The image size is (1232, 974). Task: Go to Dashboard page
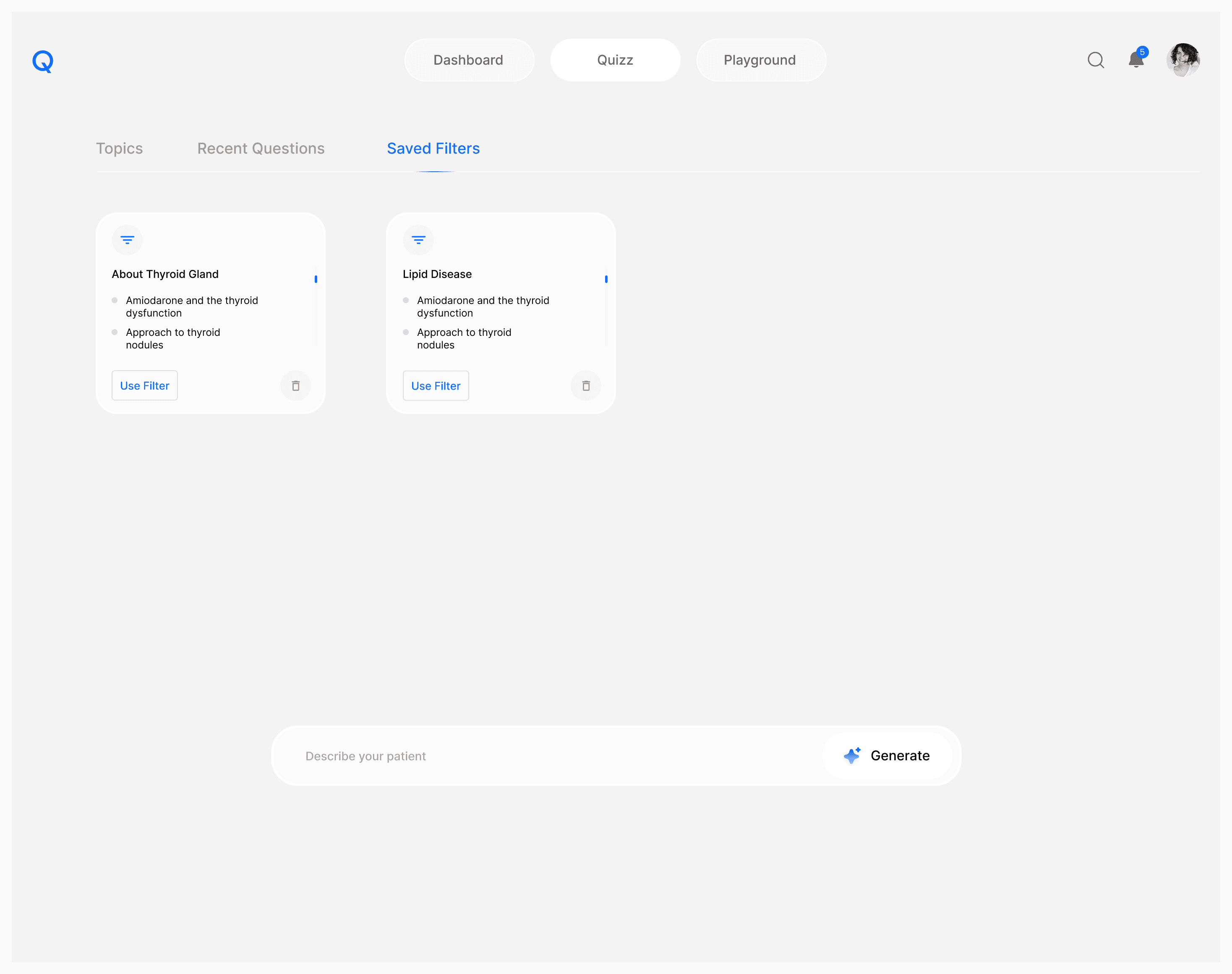pyautogui.click(x=468, y=60)
